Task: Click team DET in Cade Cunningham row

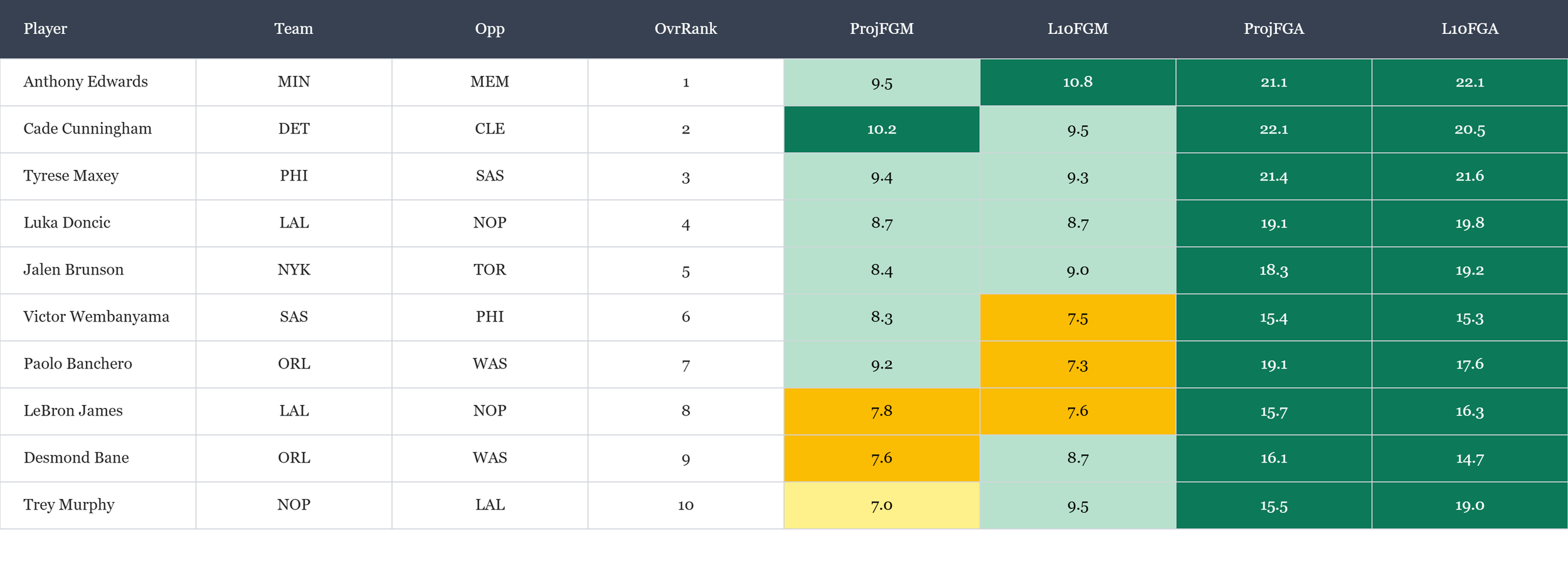Action: 294,129
